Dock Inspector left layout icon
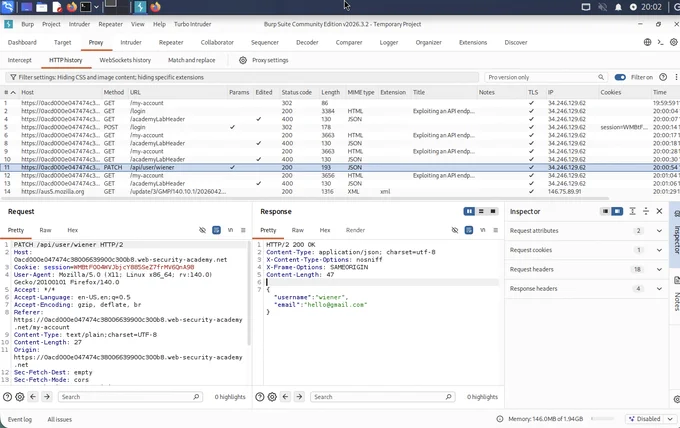 click(605, 211)
